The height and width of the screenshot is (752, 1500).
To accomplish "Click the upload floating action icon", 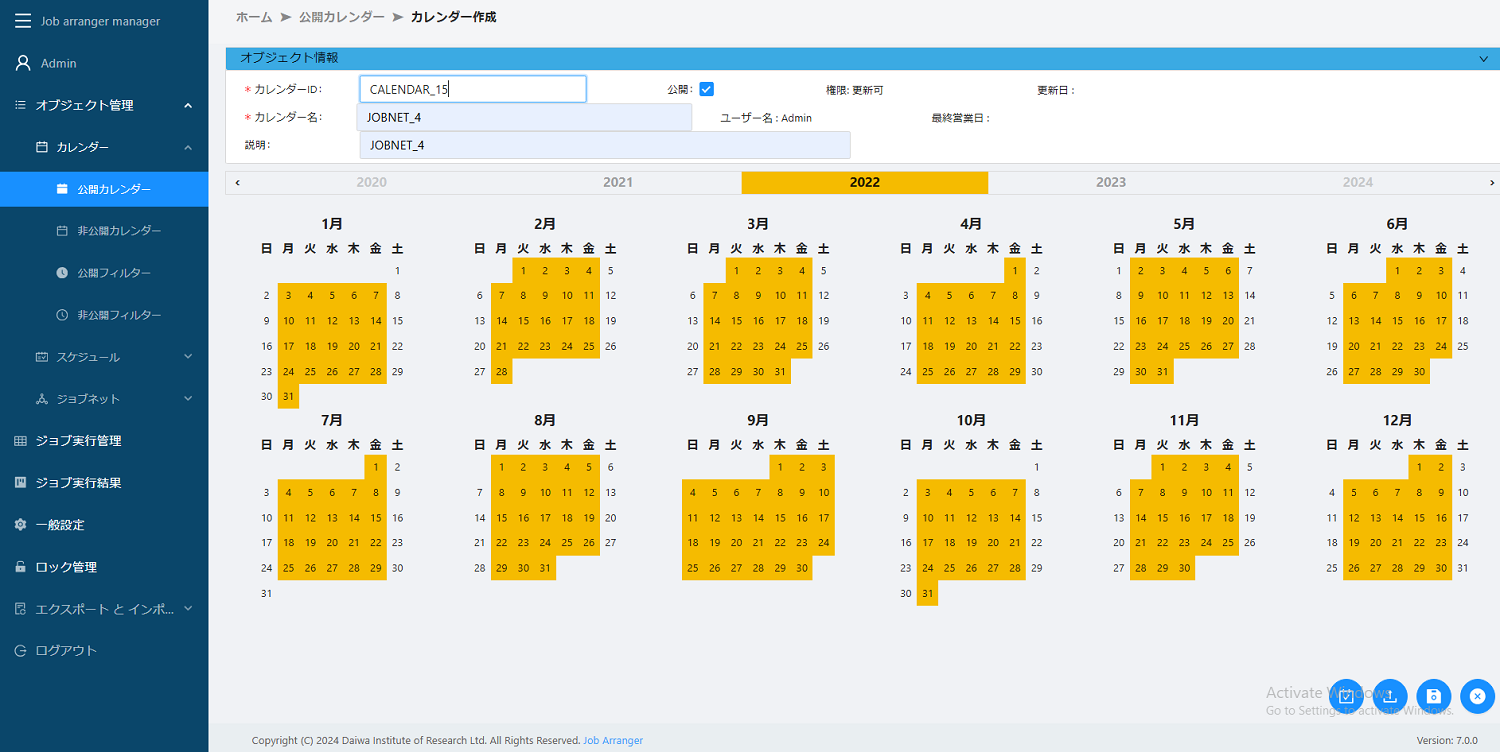I will tap(1389, 696).
